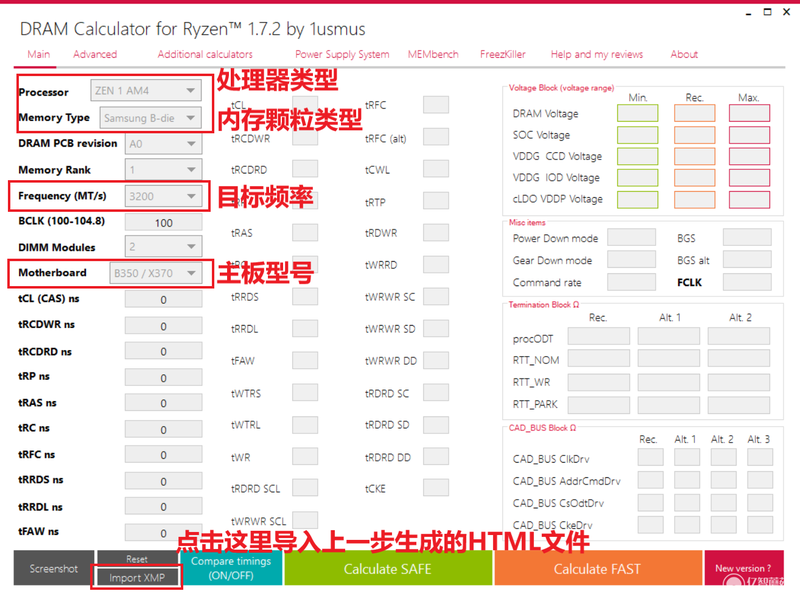Open the About tab
This screenshot has width=800, height=602.
(684, 54)
